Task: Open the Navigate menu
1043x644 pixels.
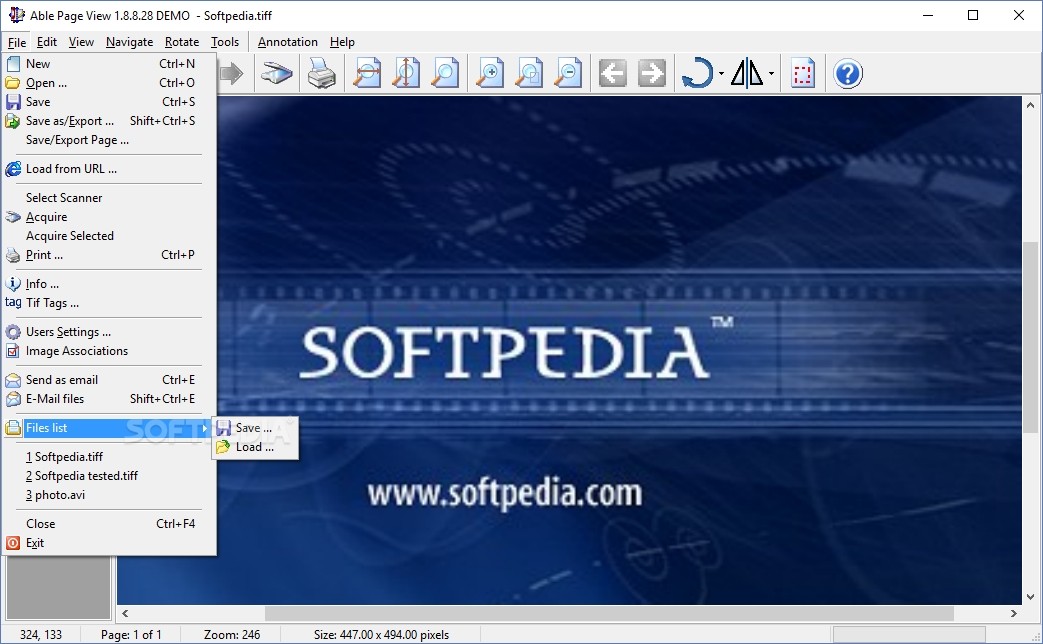Action: click(129, 42)
